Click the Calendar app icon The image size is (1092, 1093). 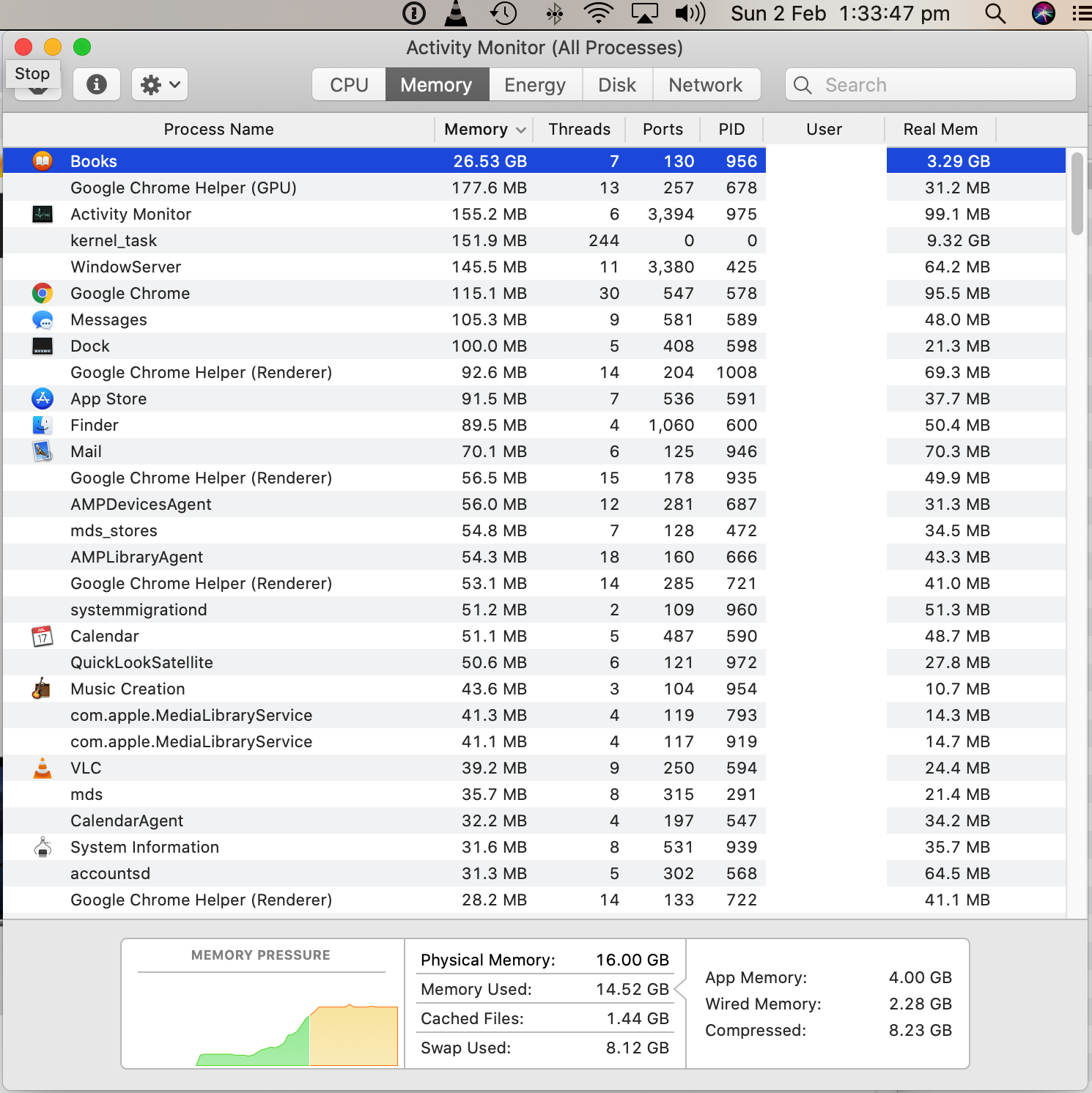point(43,636)
